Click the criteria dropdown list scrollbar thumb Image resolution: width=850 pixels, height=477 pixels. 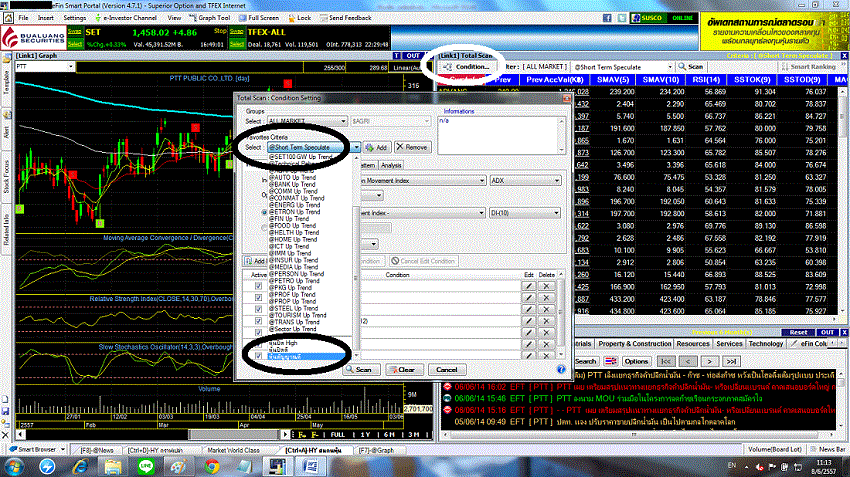(356, 278)
